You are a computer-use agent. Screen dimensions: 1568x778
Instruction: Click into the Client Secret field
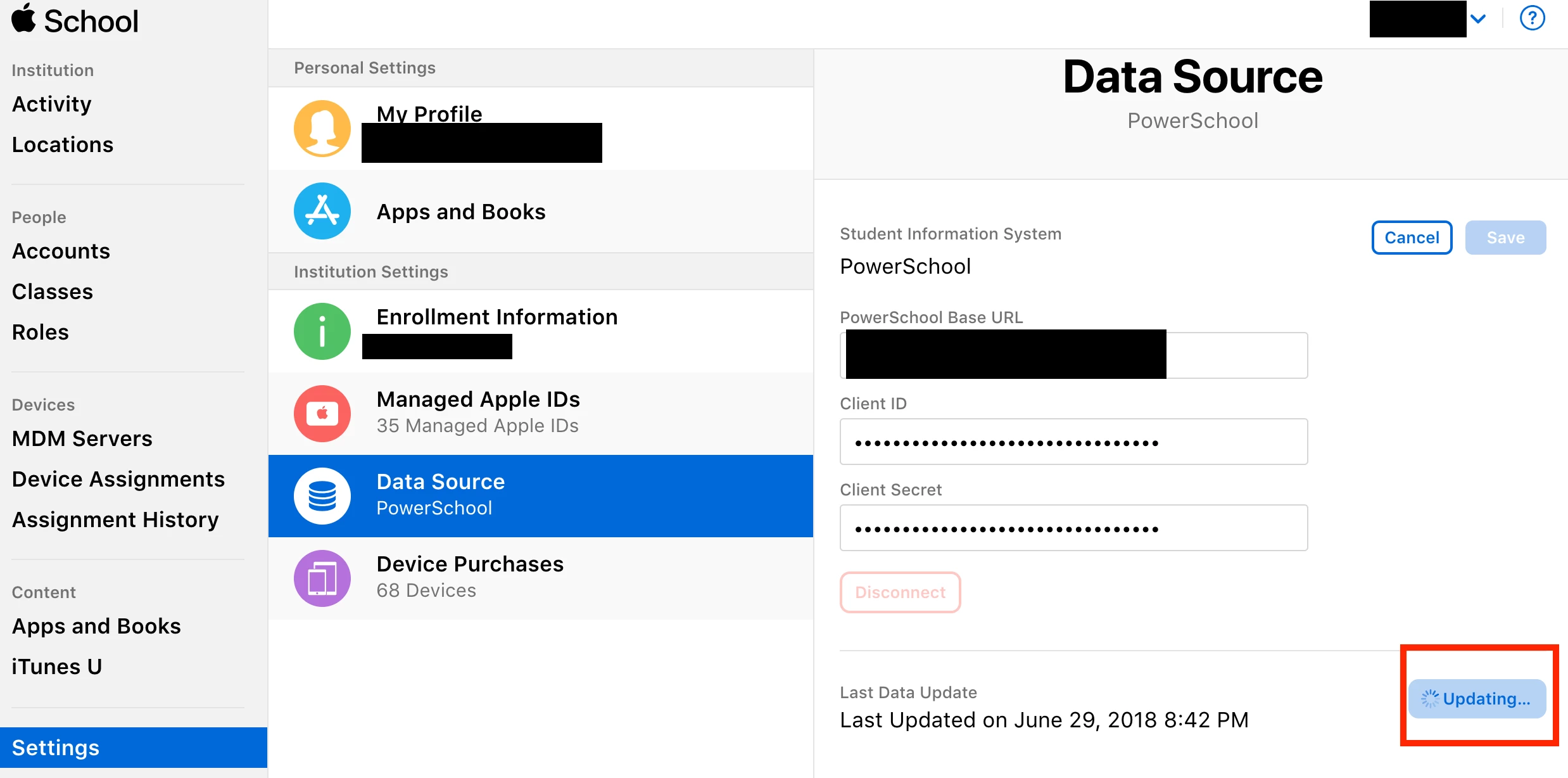[1073, 528]
